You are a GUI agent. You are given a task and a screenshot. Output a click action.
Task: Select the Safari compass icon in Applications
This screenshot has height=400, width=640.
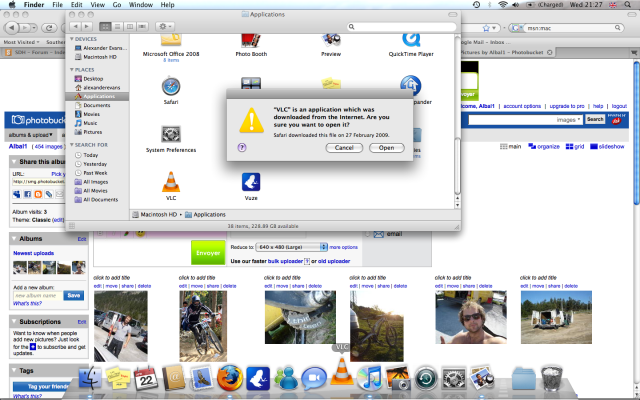[x=171, y=87]
